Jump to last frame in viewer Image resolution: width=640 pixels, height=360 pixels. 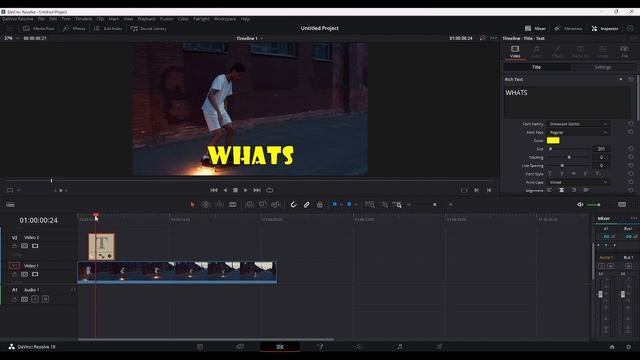pyautogui.click(x=257, y=190)
